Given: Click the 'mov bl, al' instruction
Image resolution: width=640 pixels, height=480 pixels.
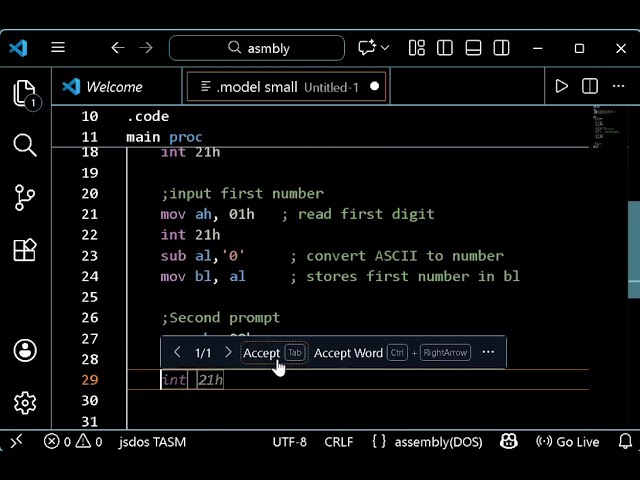Looking at the screenshot, I should (203, 276).
